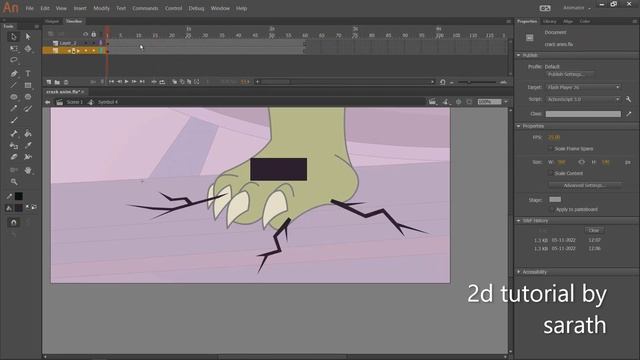
Task: Switch to the Library tab
Action: pos(550,21)
